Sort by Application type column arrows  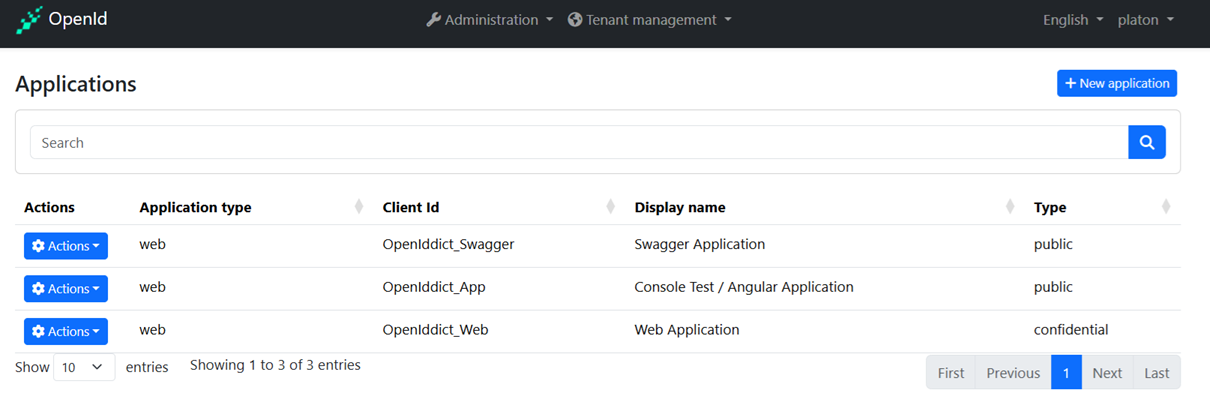(358, 207)
